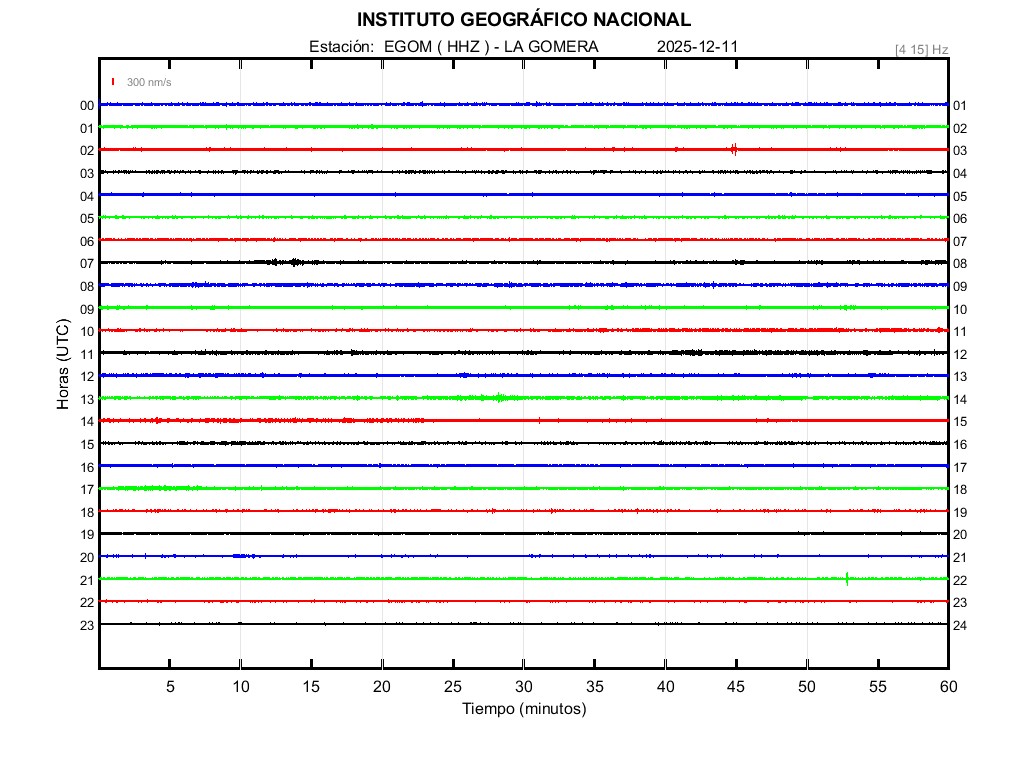This screenshot has height=768, width=1024.
Task: Click the left-side hour label 00
Action: pyautogui.click(x=87, y=105)
